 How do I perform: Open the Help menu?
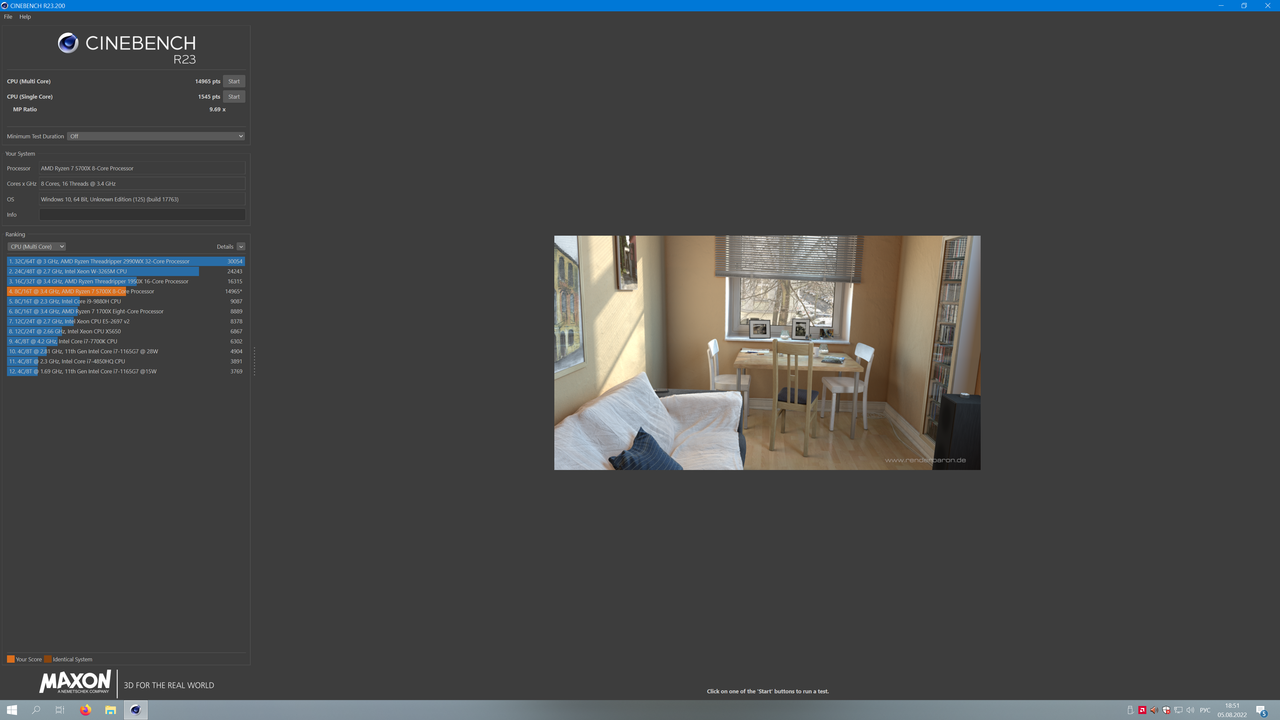[25, 17]
